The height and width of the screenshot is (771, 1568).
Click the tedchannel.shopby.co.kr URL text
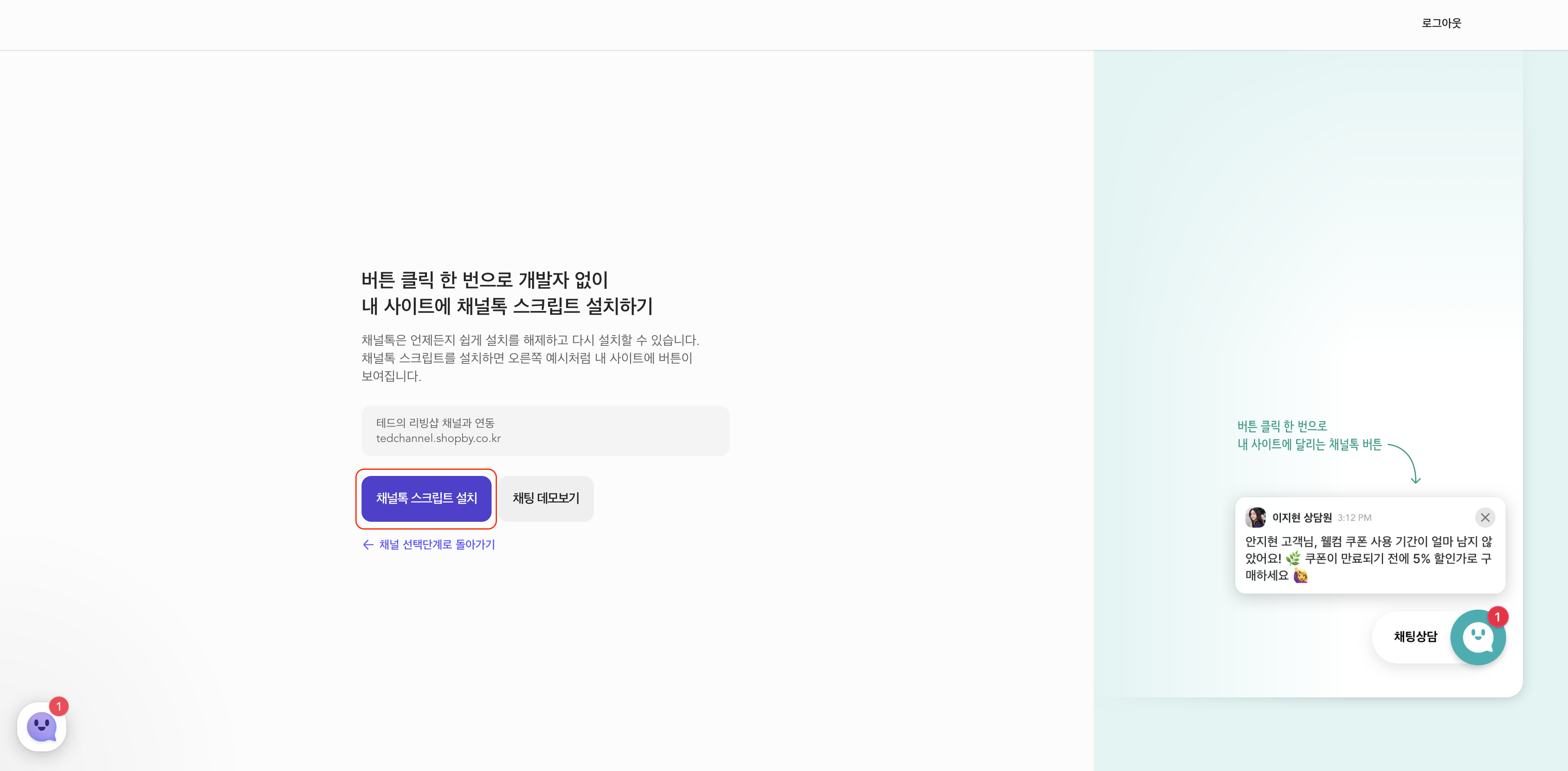(438, 438)
